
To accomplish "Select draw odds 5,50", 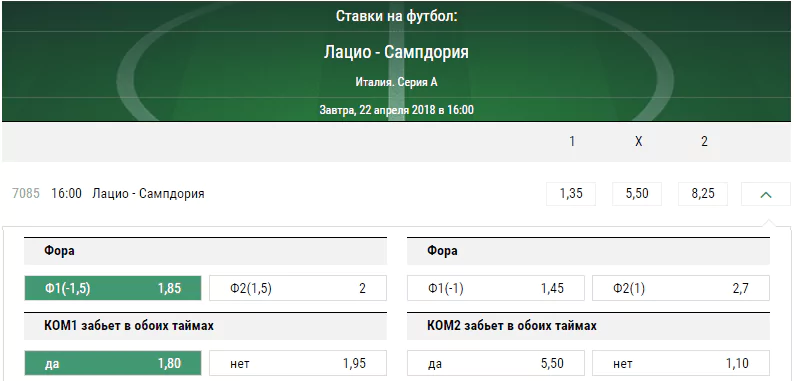I will (x=637, y=194).
